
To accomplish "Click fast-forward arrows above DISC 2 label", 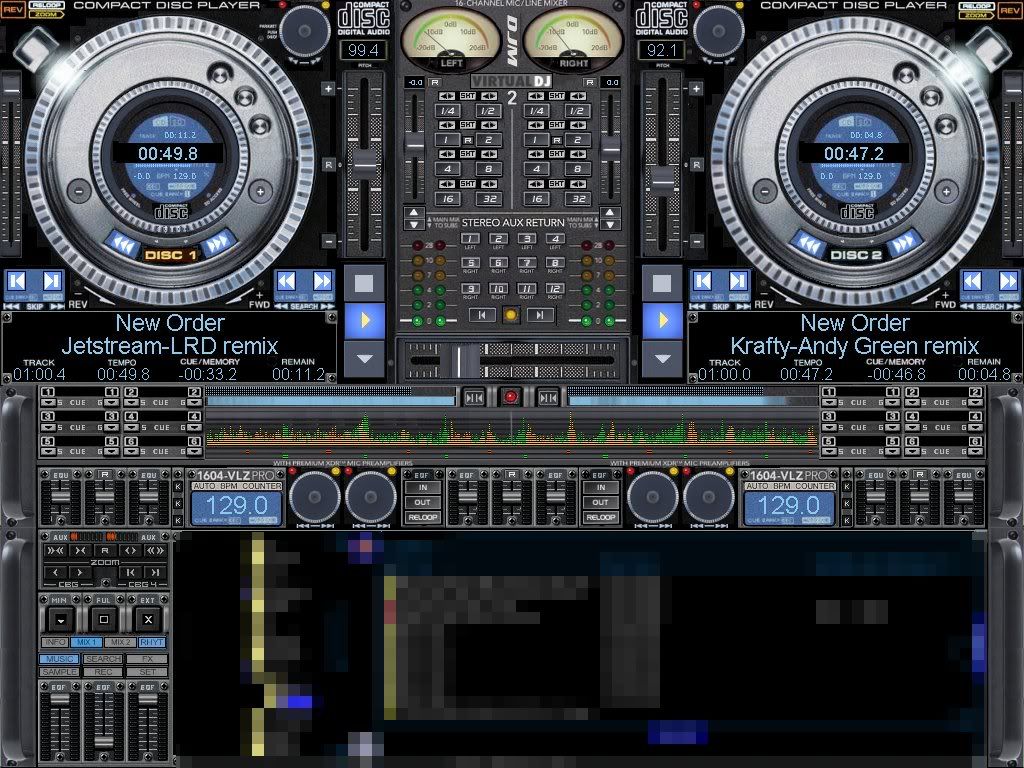I will (x=904, y=243).
